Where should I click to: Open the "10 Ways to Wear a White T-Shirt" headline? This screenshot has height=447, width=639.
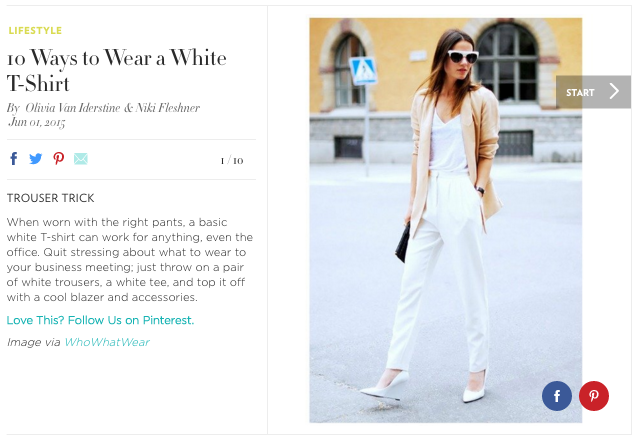117,70
